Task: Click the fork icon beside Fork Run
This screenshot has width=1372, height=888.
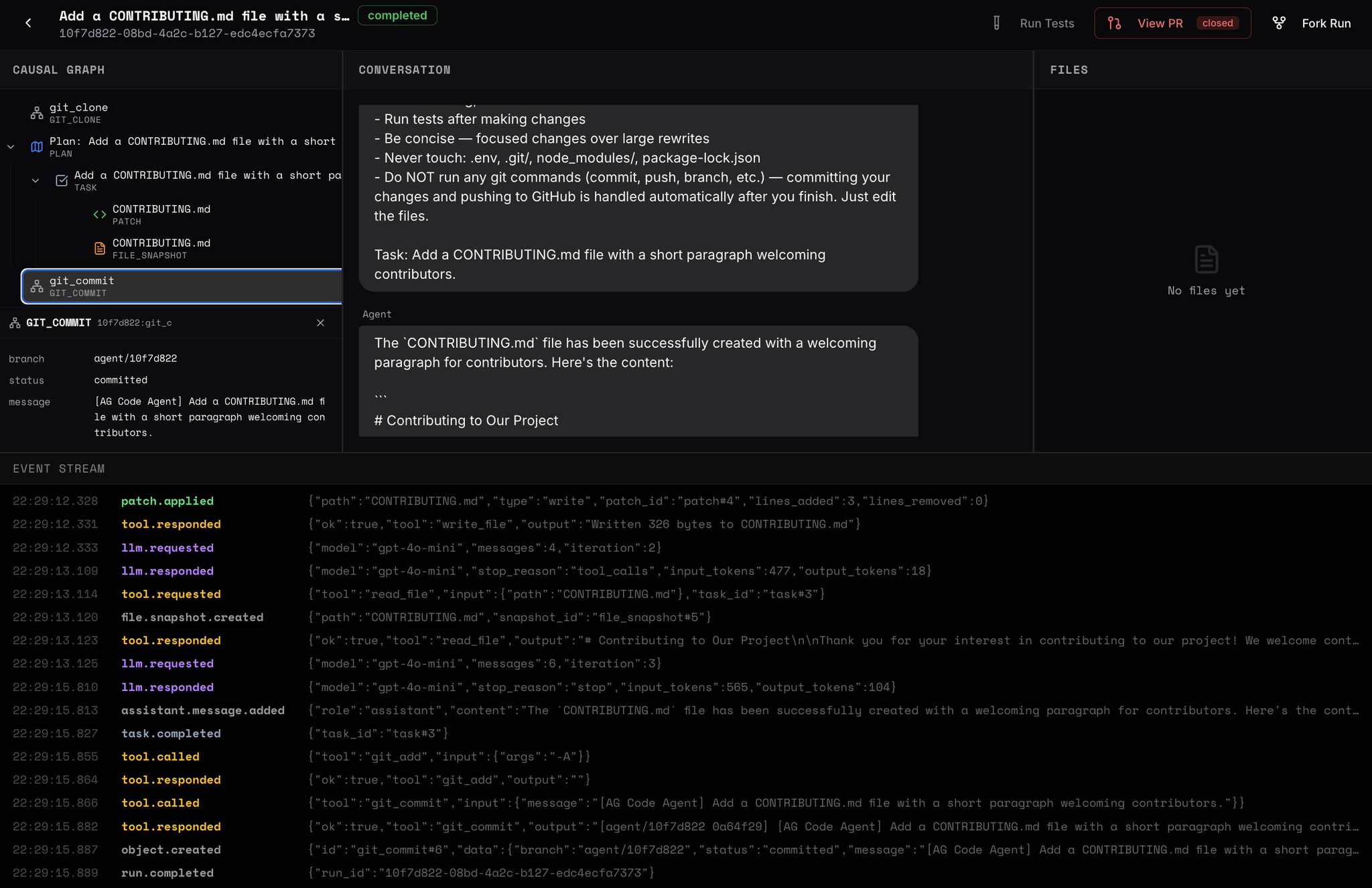Action: tap(1279, 23)
